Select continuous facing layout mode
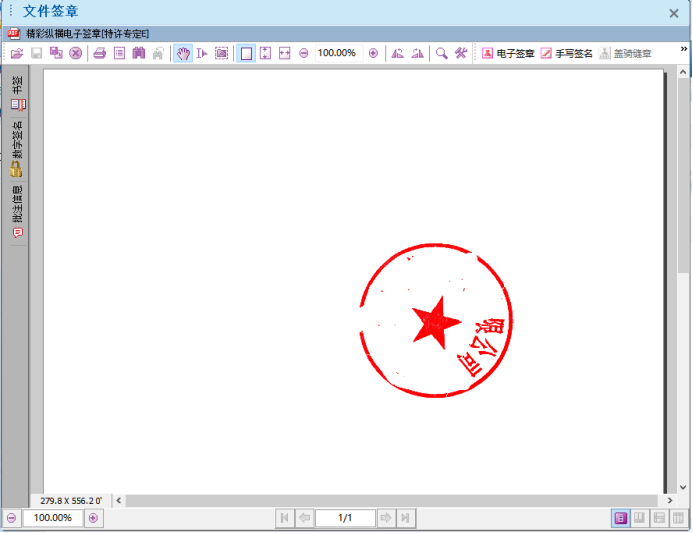 point(678,518)
